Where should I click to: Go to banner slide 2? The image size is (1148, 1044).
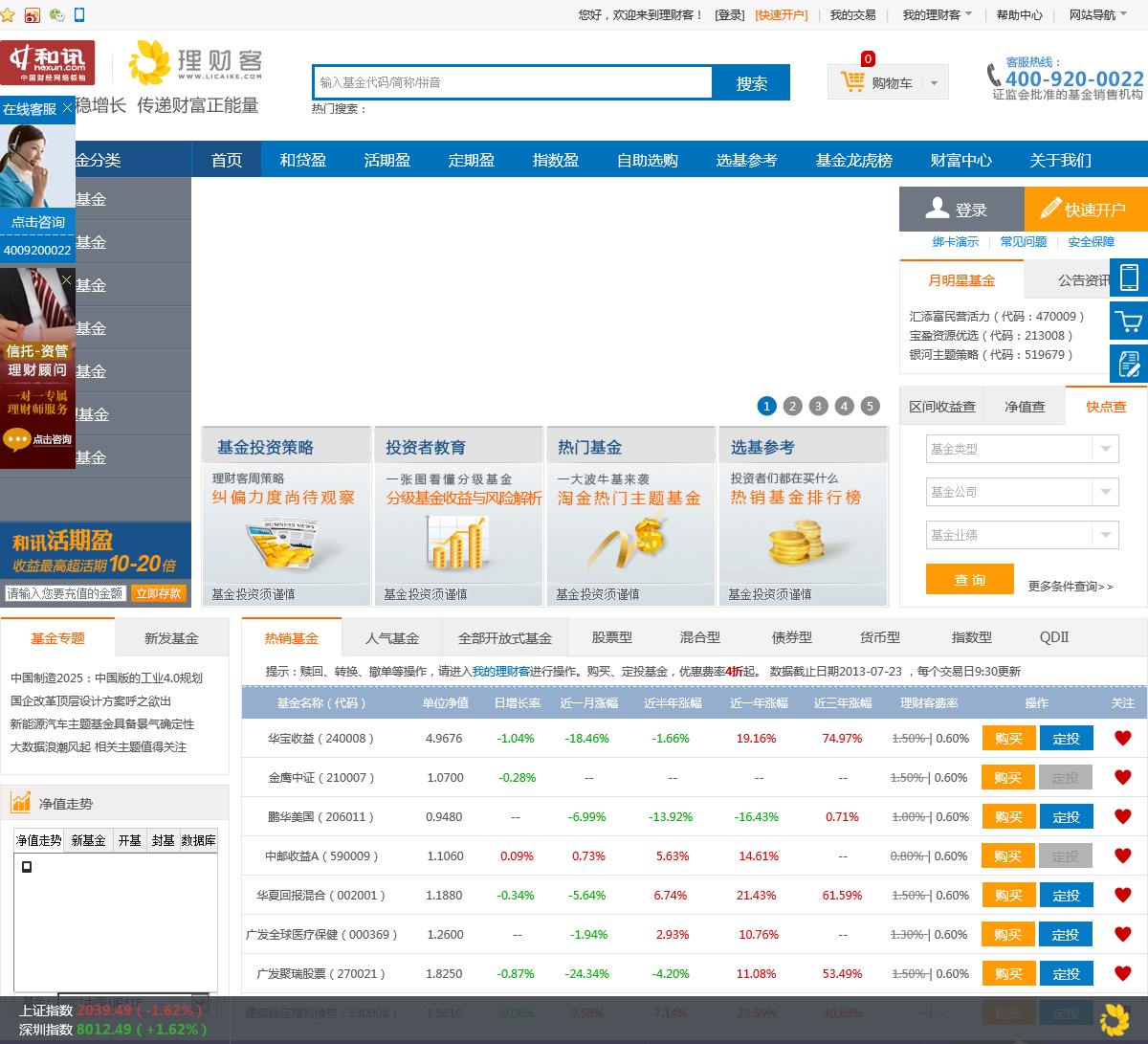pos(792,406)
